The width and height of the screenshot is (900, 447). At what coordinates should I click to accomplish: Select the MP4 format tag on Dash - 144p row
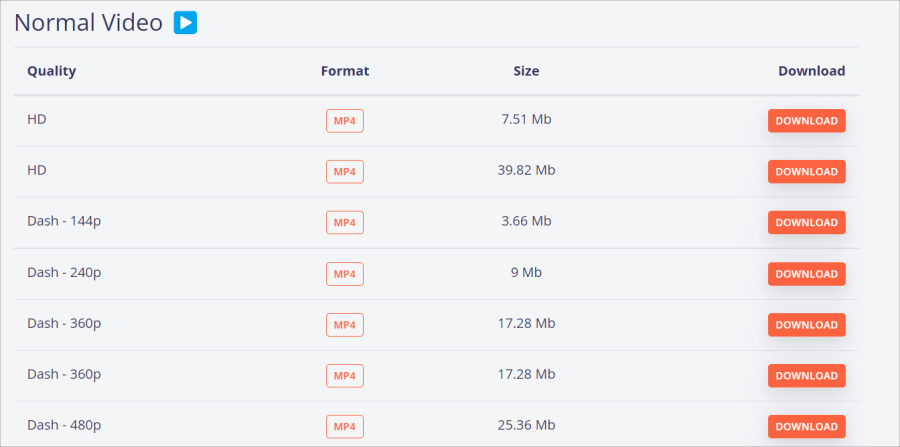[x=345, y=223]
